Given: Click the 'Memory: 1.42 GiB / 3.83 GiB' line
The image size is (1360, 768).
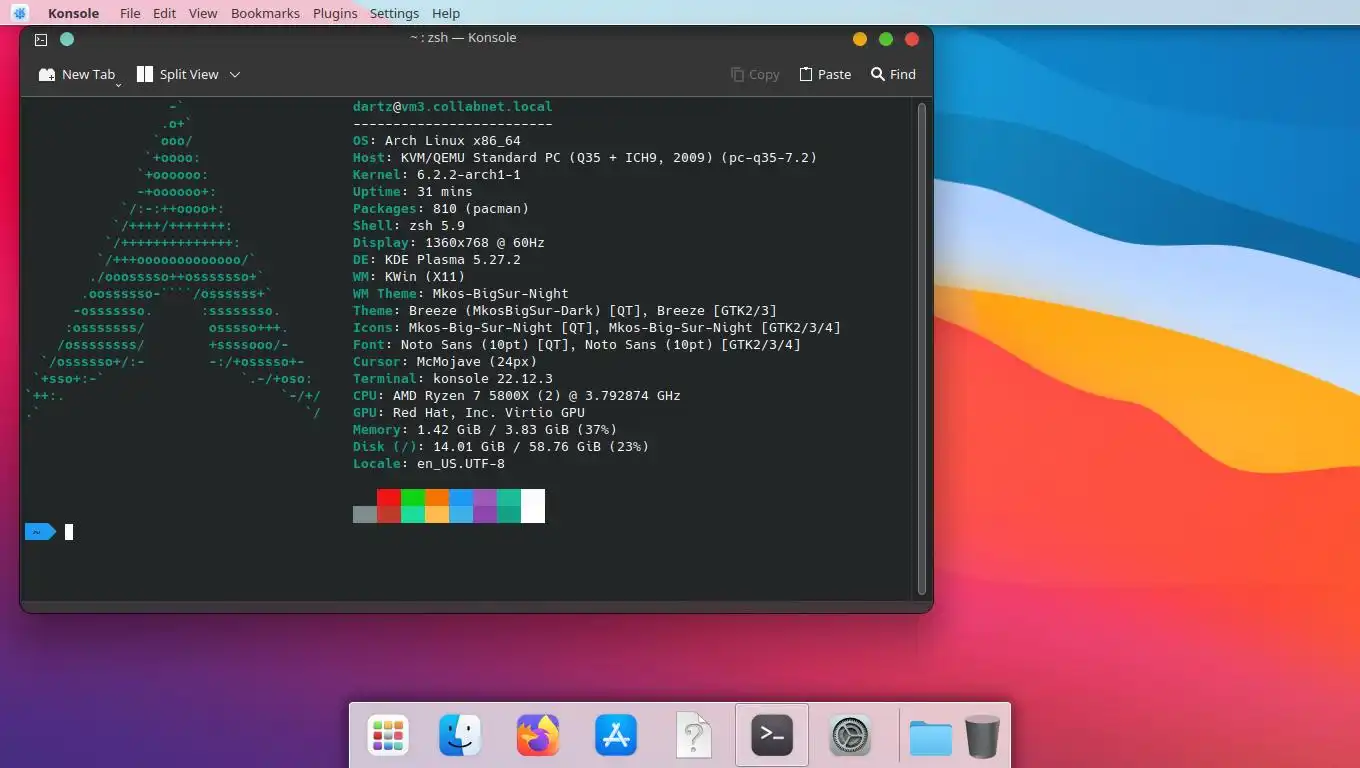Looking at the screenshot, I should pyautogui.click(x=485, y=430).
